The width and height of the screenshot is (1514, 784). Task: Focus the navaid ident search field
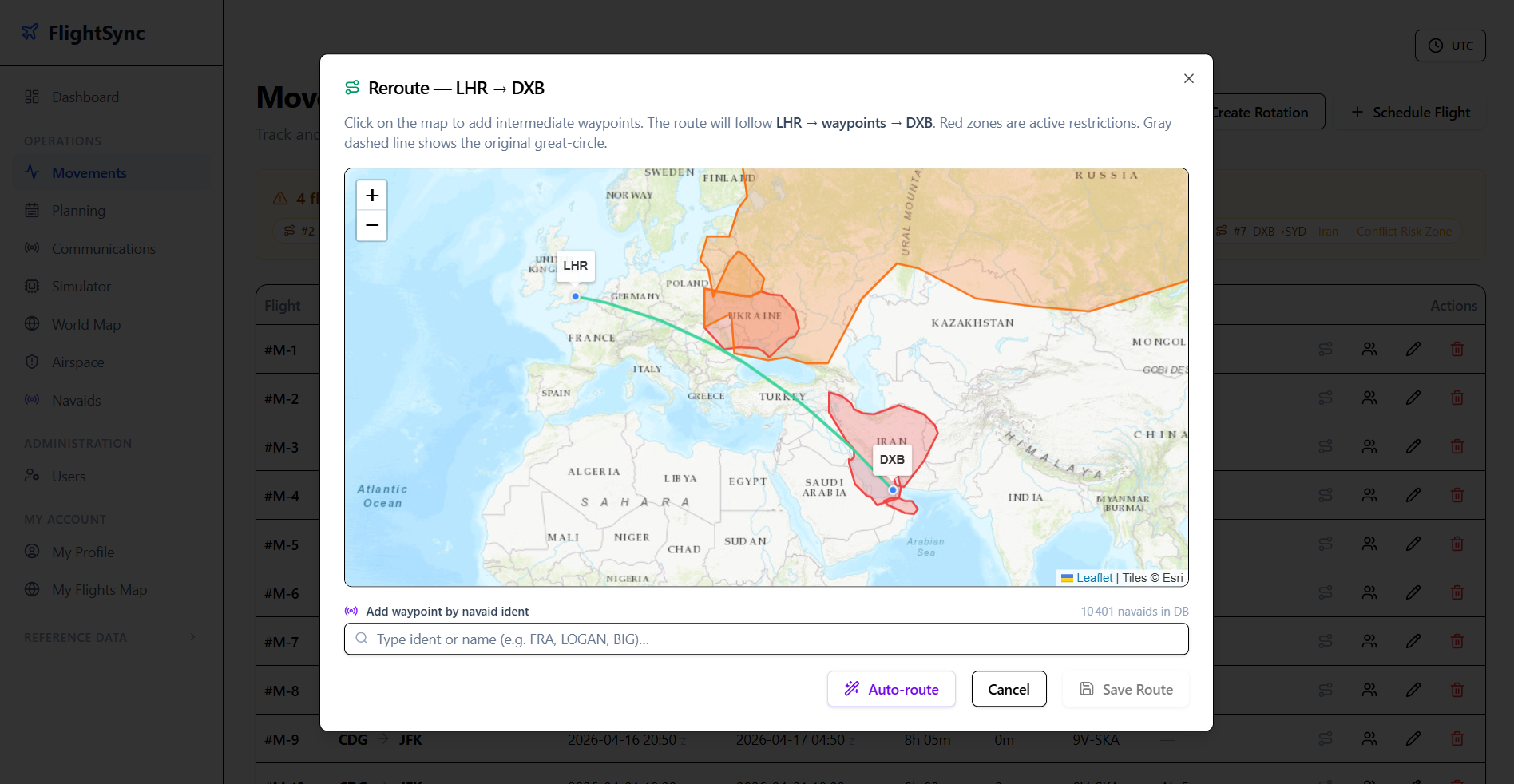767,639
